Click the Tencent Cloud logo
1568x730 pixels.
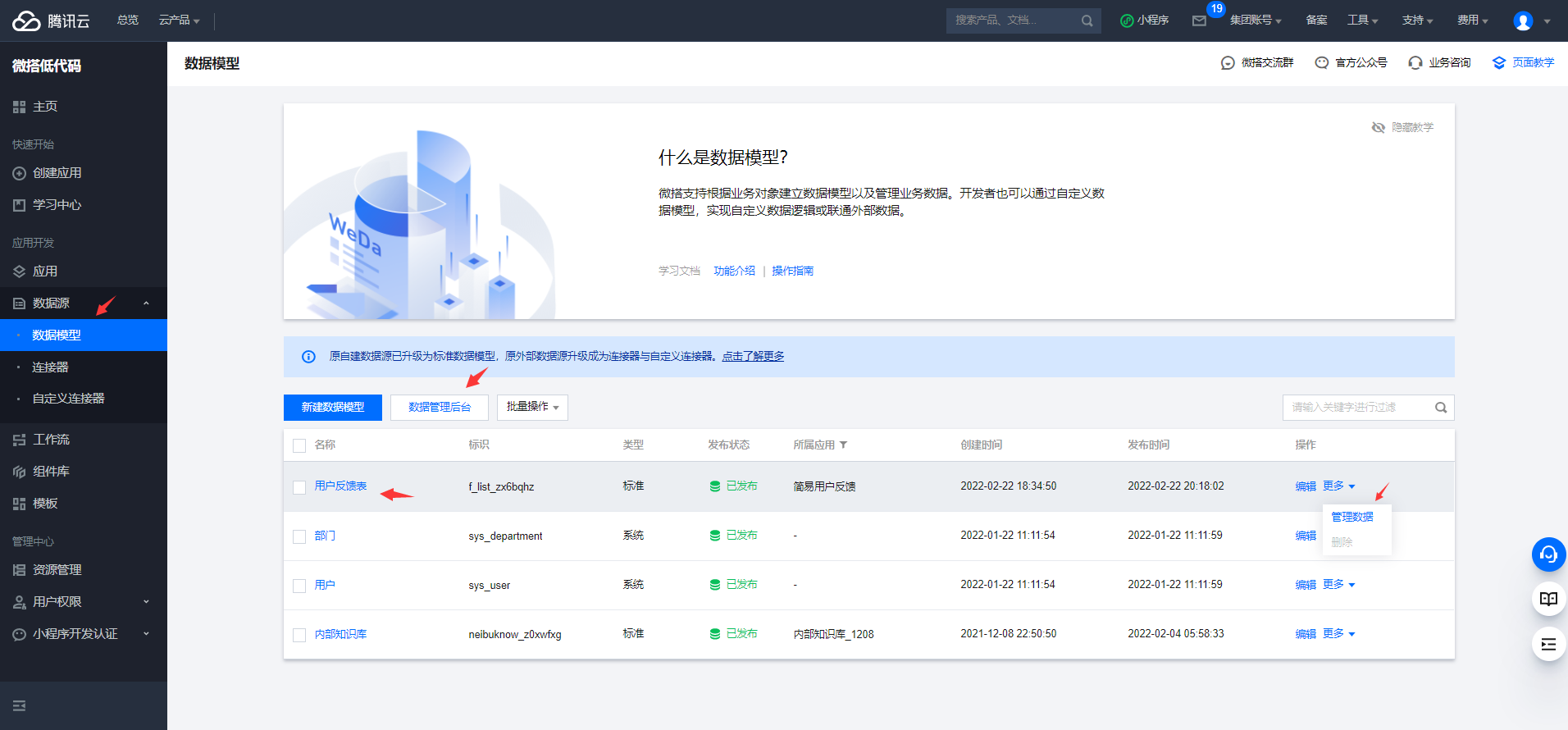(51, 21)
